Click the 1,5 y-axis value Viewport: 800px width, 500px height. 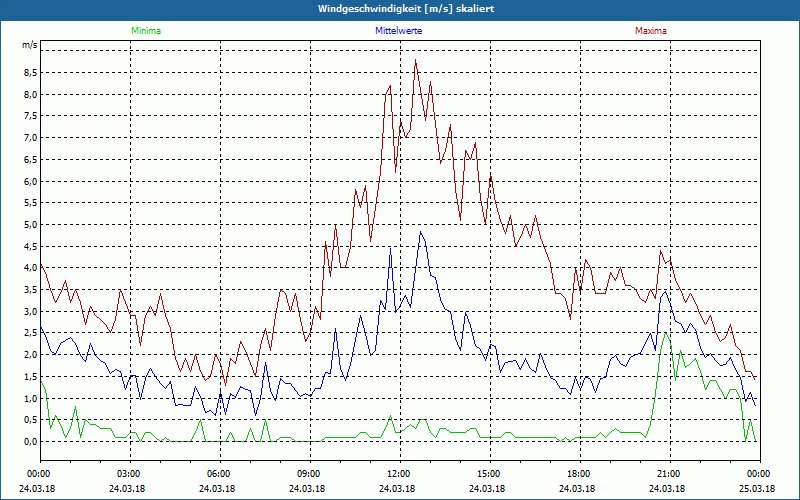[30, 376]
